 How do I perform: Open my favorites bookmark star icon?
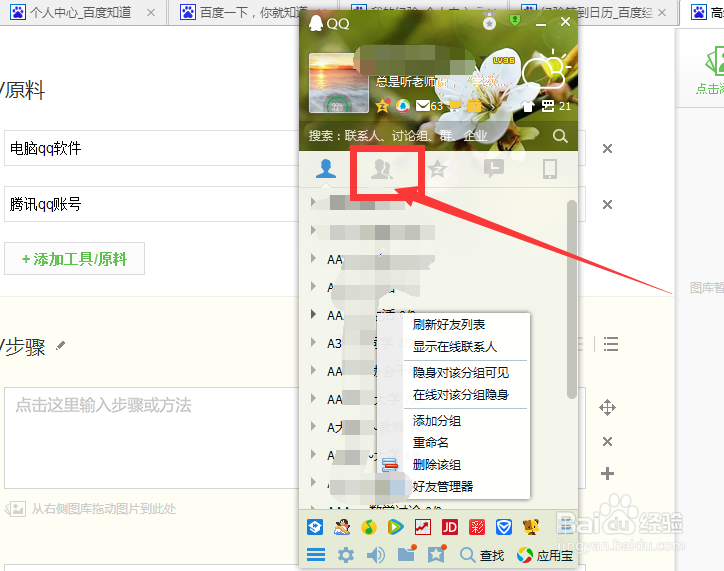(x=436, y=553)
